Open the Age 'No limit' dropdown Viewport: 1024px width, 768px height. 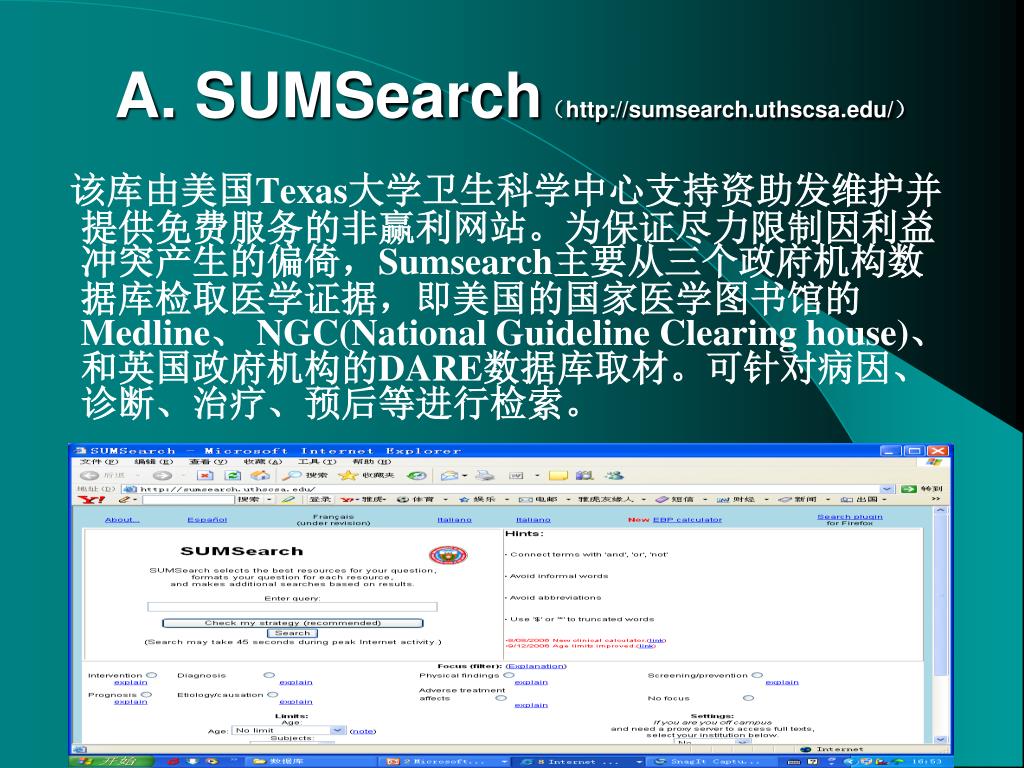tap(289, 731)
